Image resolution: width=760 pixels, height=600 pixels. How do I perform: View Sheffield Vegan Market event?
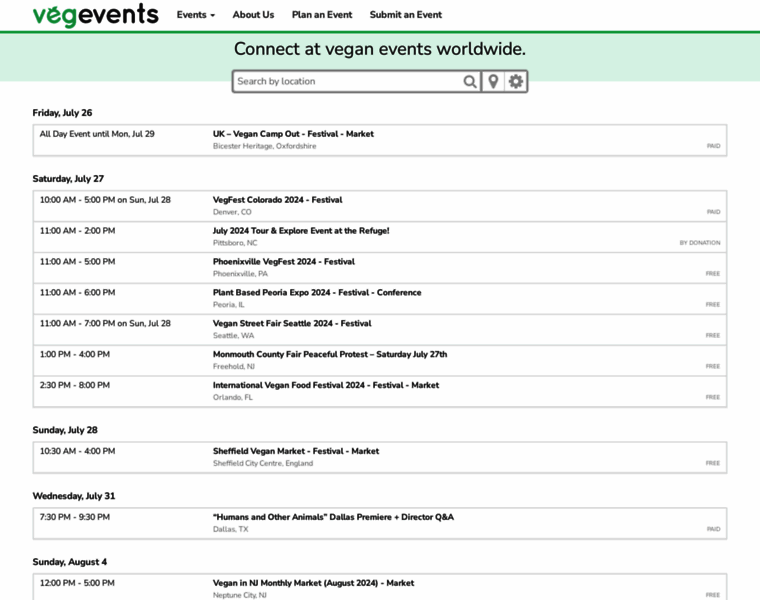296,451
